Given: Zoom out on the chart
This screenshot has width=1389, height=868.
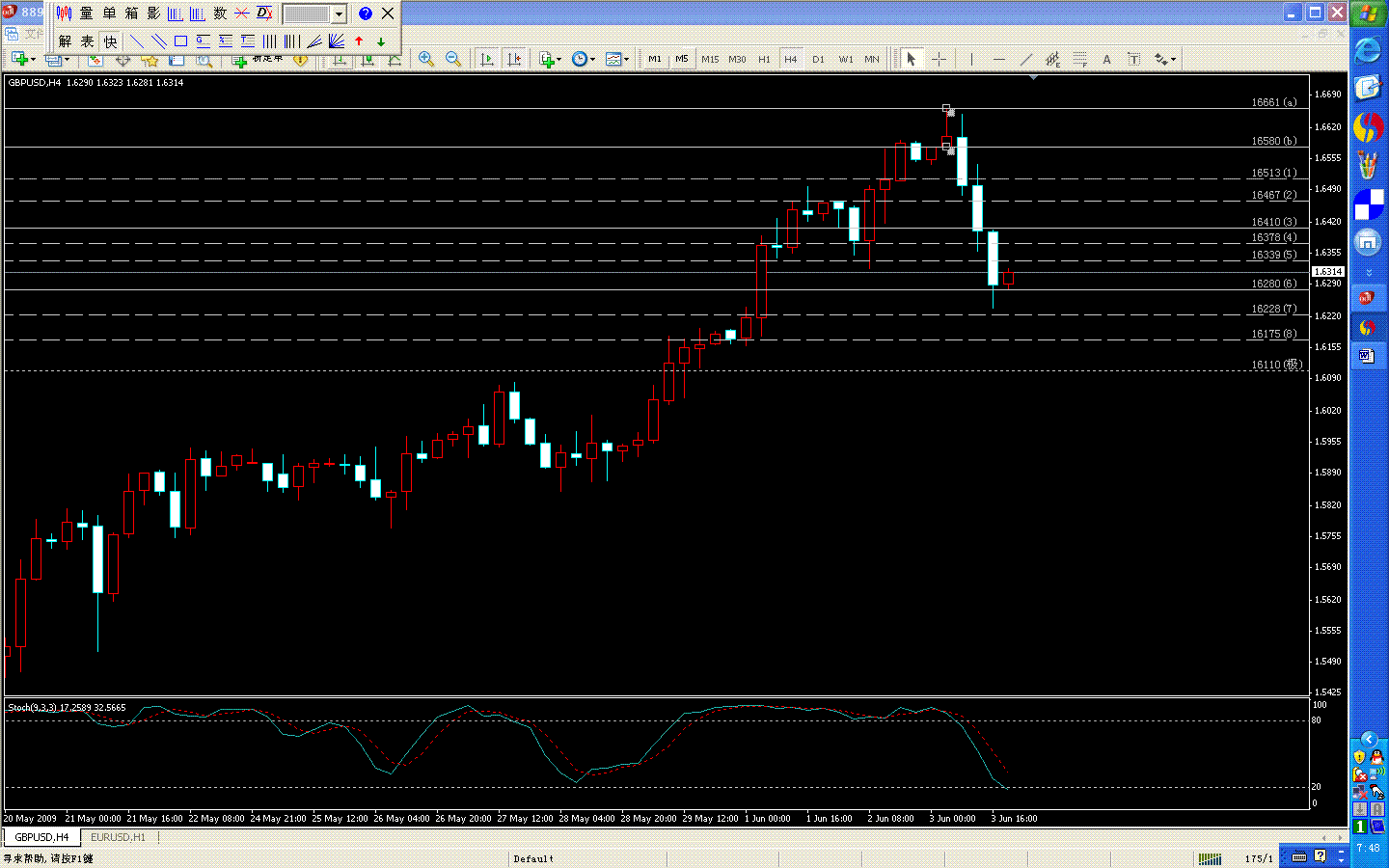Looking at the screenshot, I should click(x=452, y=60).
